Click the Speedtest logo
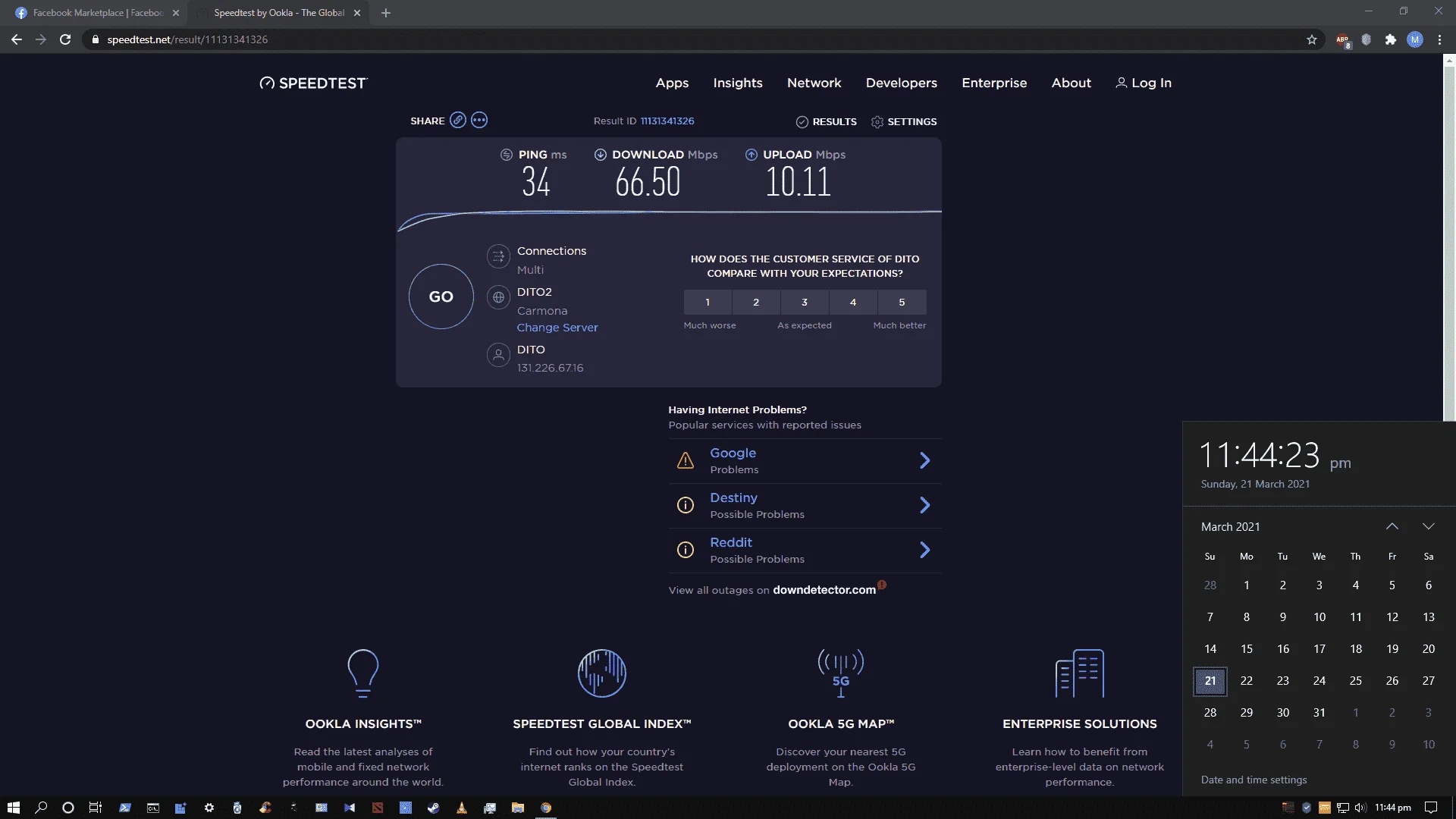This screenshot has height=819, width=1456. click(x=313, y=83)
